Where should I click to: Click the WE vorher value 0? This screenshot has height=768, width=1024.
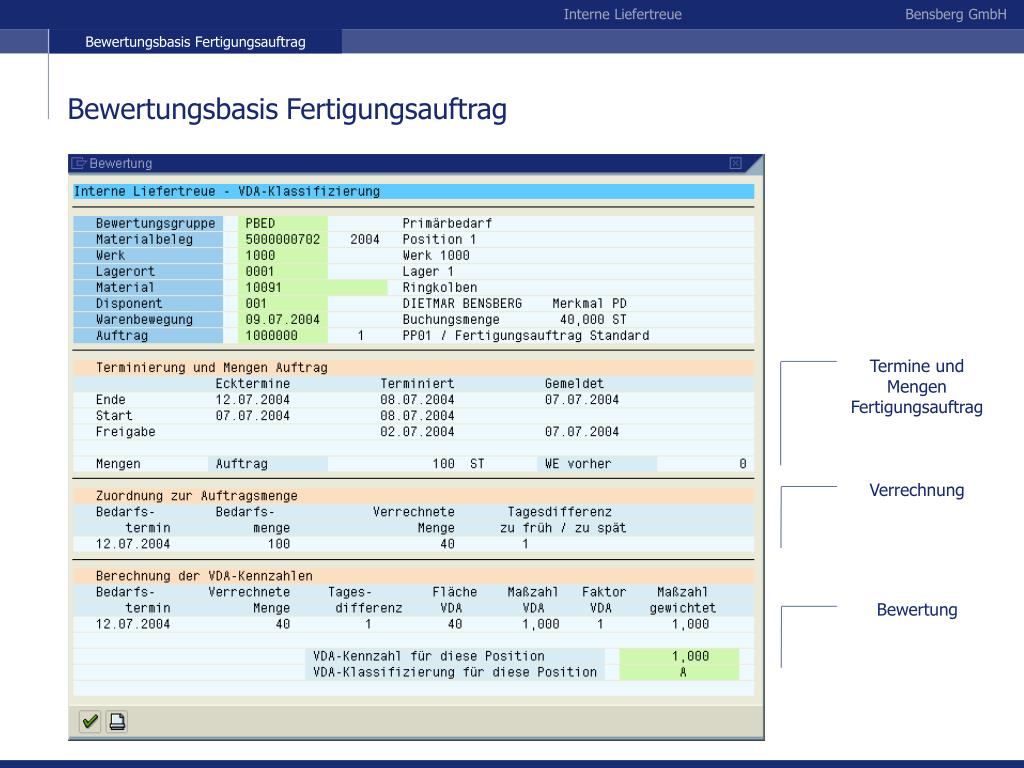click(x=743, y=464)
